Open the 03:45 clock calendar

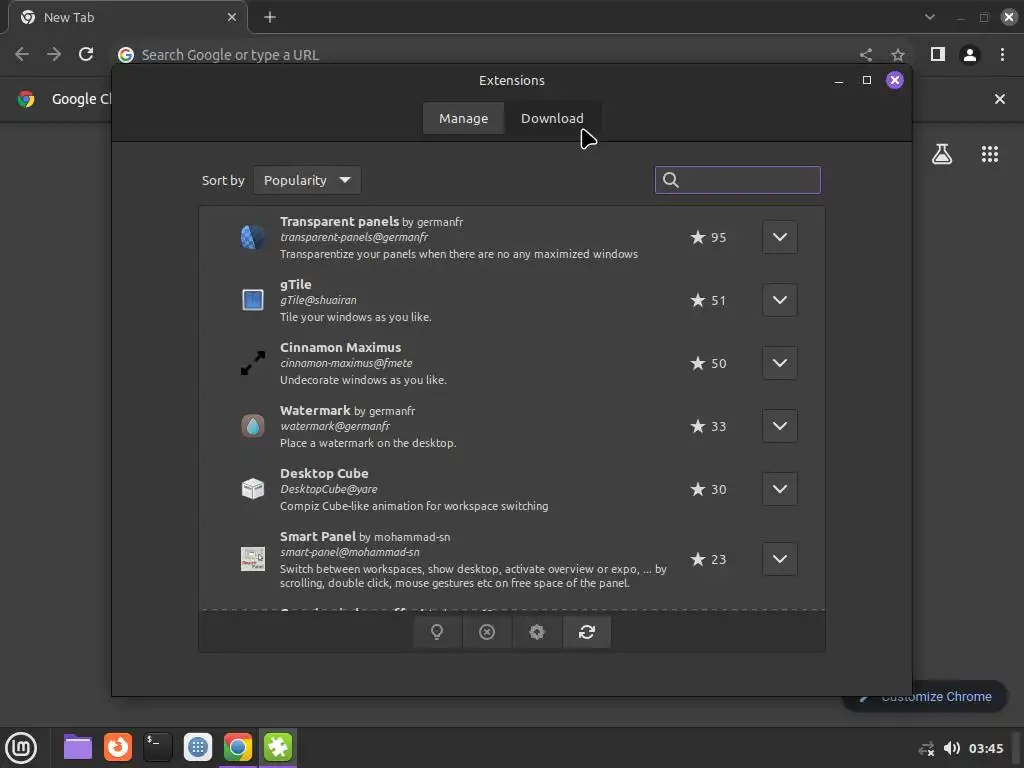click(985, 748)
